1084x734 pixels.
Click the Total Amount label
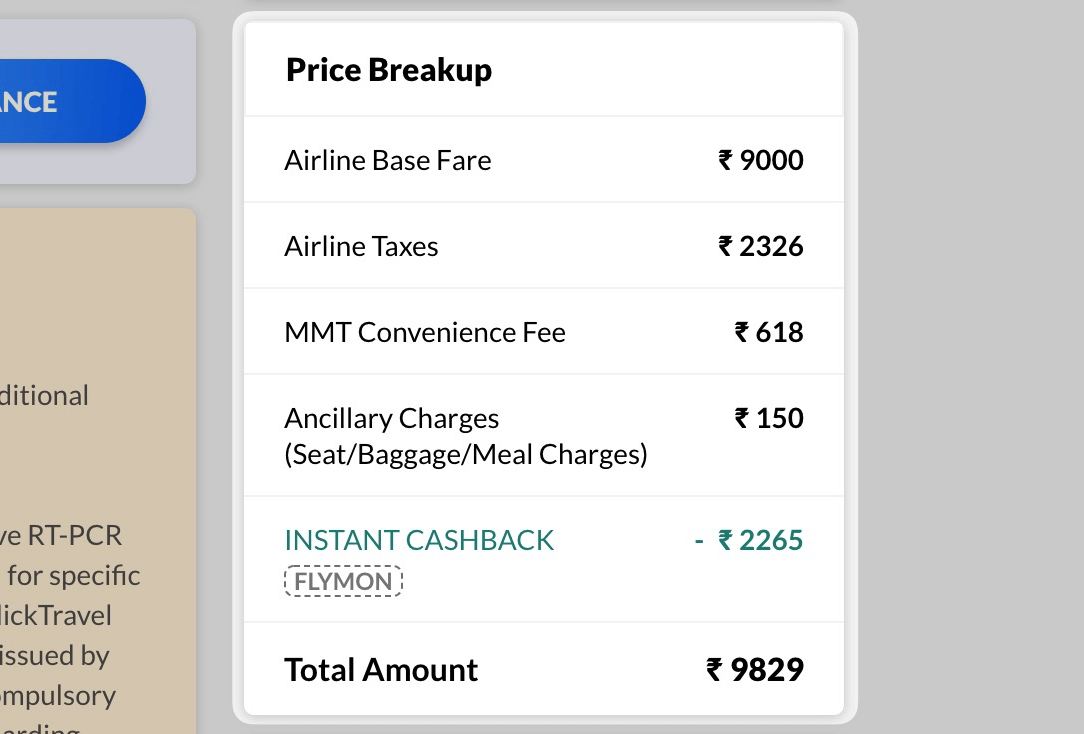click(381, 670)
